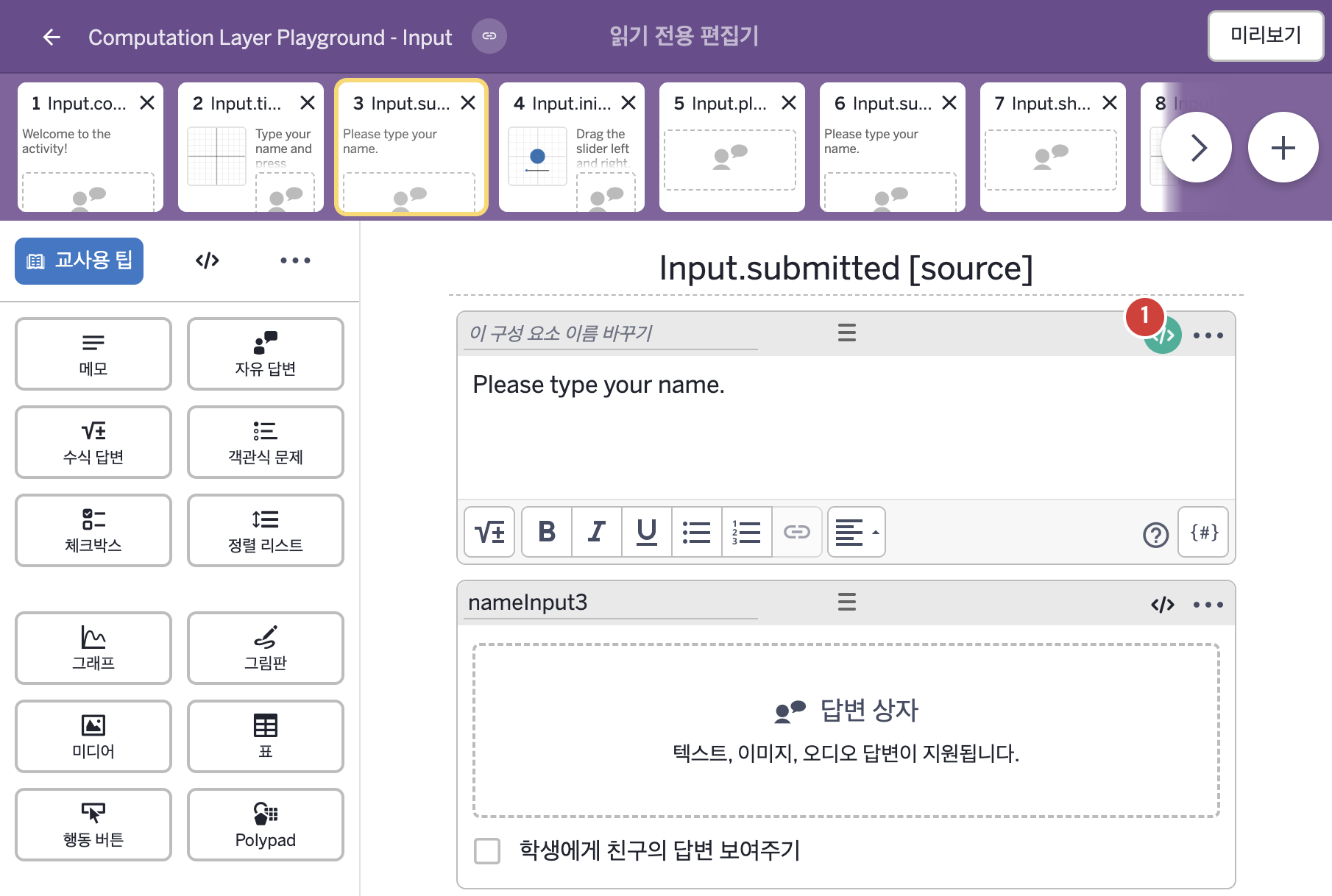
Task: Open nameInput3 component more options
Action: click(1208, 605)
